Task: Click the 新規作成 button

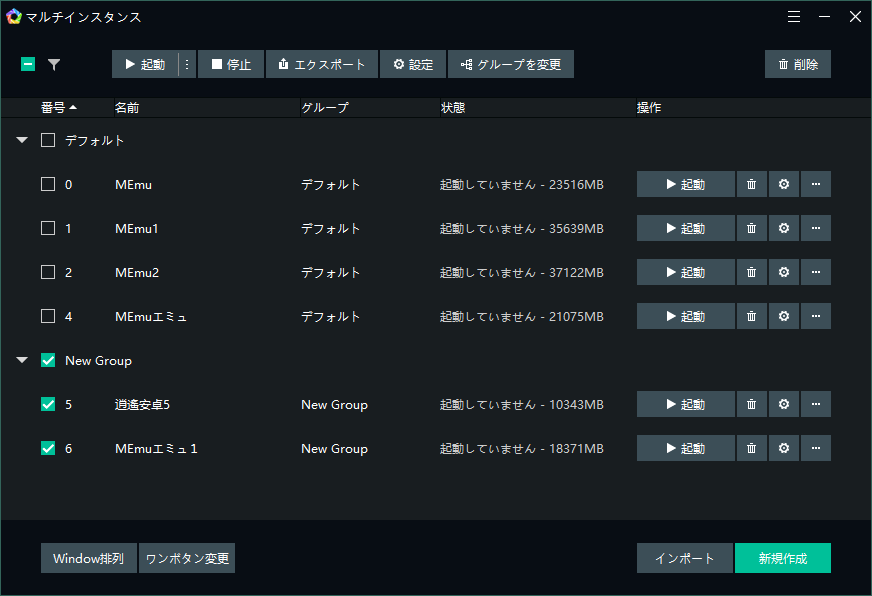Action: point(782,558)
